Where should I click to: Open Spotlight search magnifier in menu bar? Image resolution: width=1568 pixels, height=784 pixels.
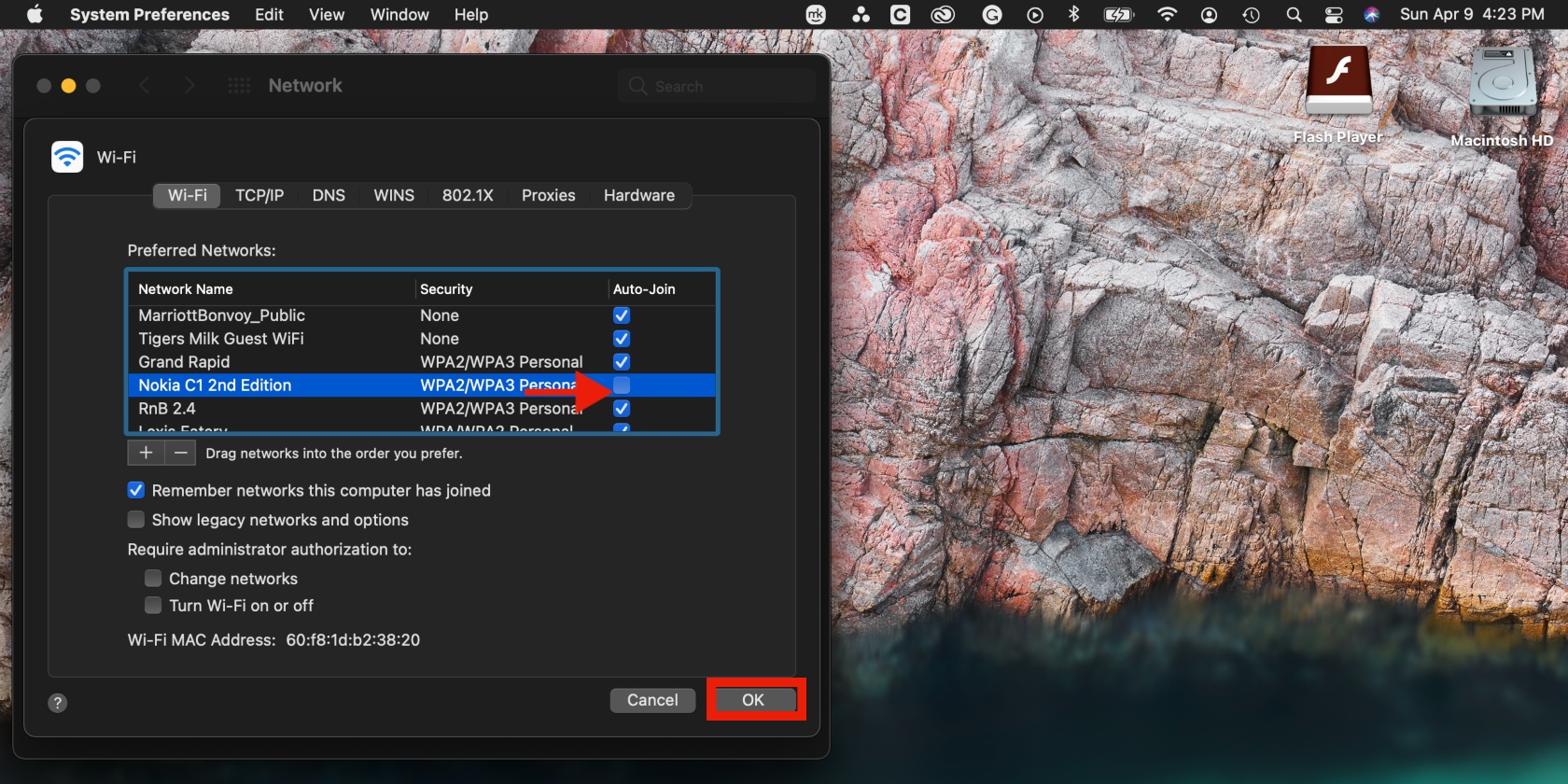click(x=1294, y=15)
